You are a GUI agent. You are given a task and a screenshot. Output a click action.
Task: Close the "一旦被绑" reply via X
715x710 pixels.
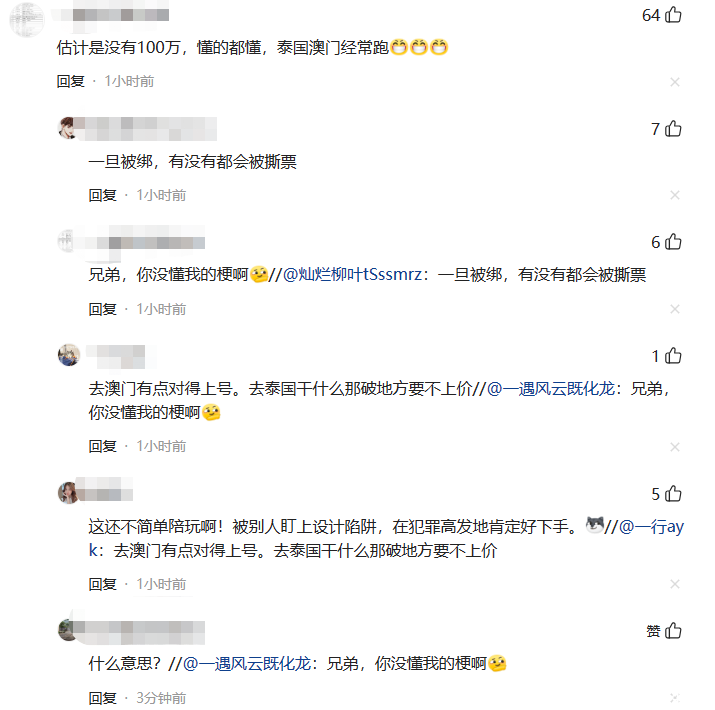[675, 196]
